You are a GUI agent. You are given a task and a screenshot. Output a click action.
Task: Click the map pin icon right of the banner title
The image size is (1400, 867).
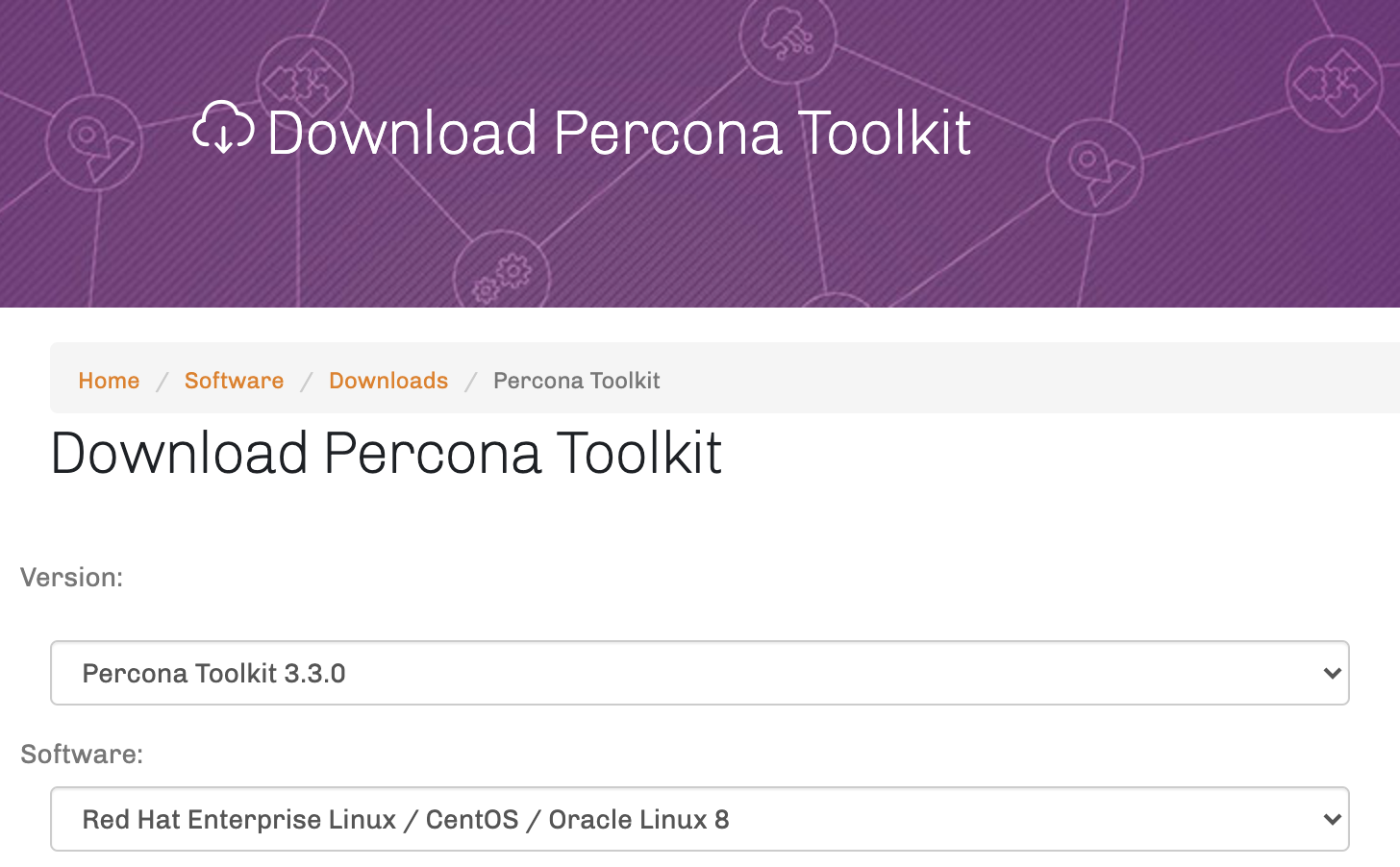click(x=1094, y=167)
